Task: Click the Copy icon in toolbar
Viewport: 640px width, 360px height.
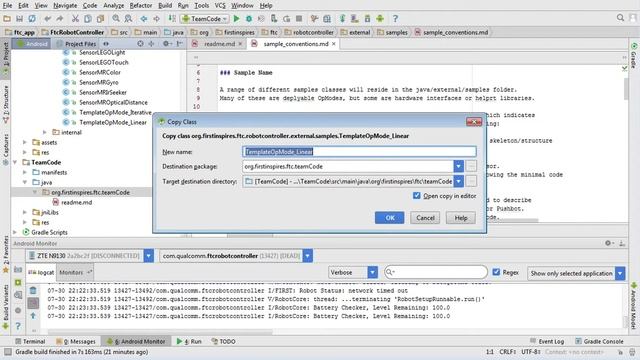Action: [x=88, y=18]
